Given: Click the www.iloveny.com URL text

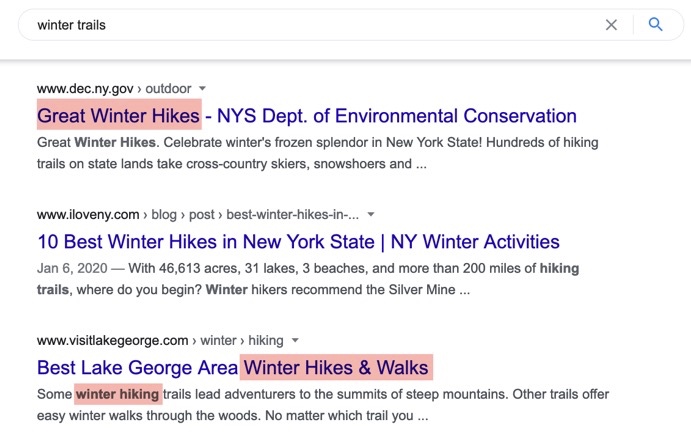Looking at the screenshot, I should (x=88, y=215).
